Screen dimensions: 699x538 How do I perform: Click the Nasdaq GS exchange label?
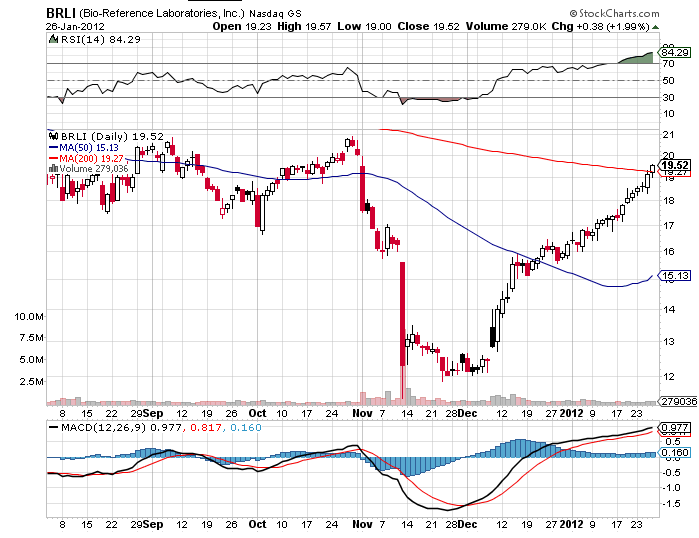tap(275, 14)
